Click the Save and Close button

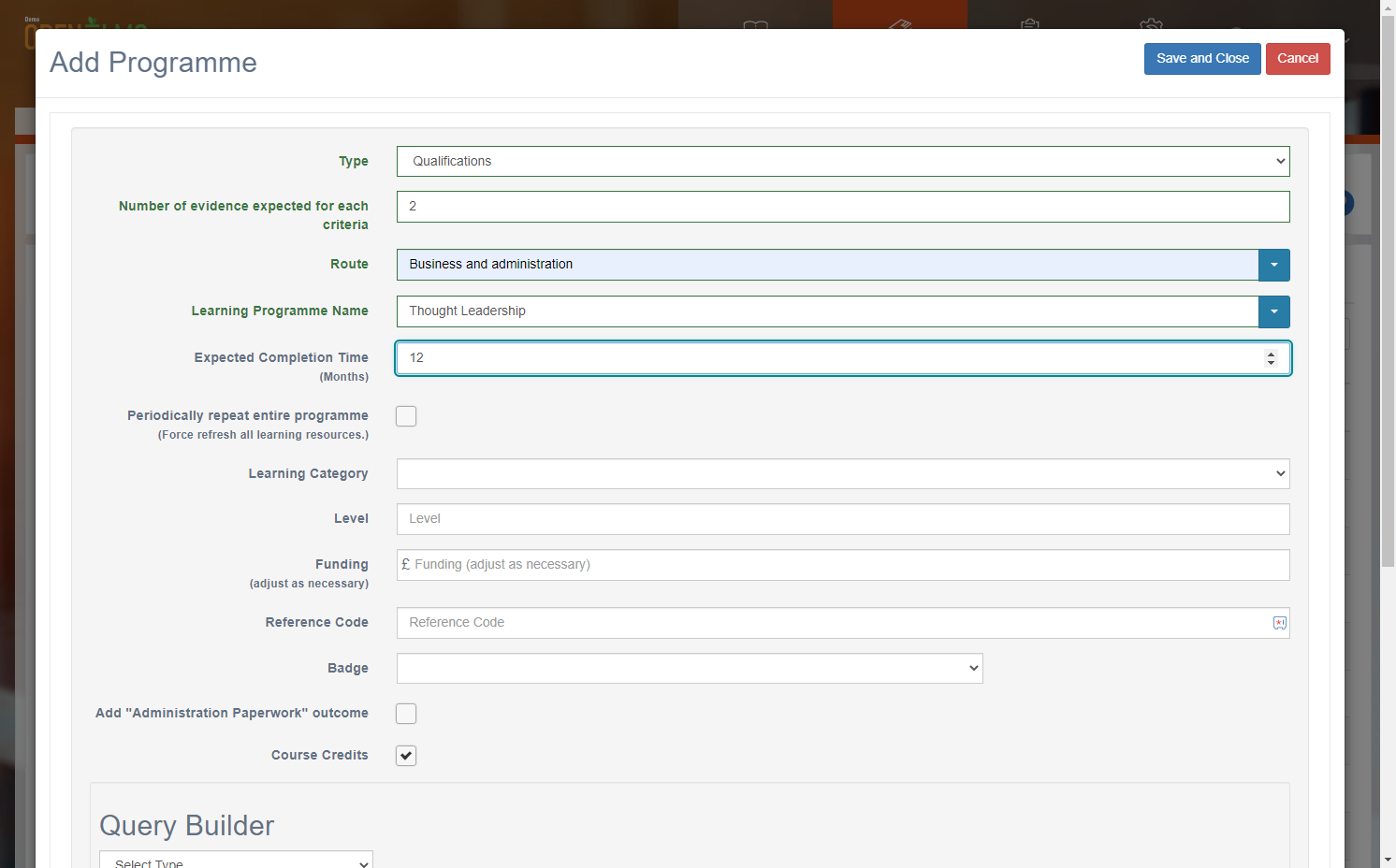(x=1202, y=59)
